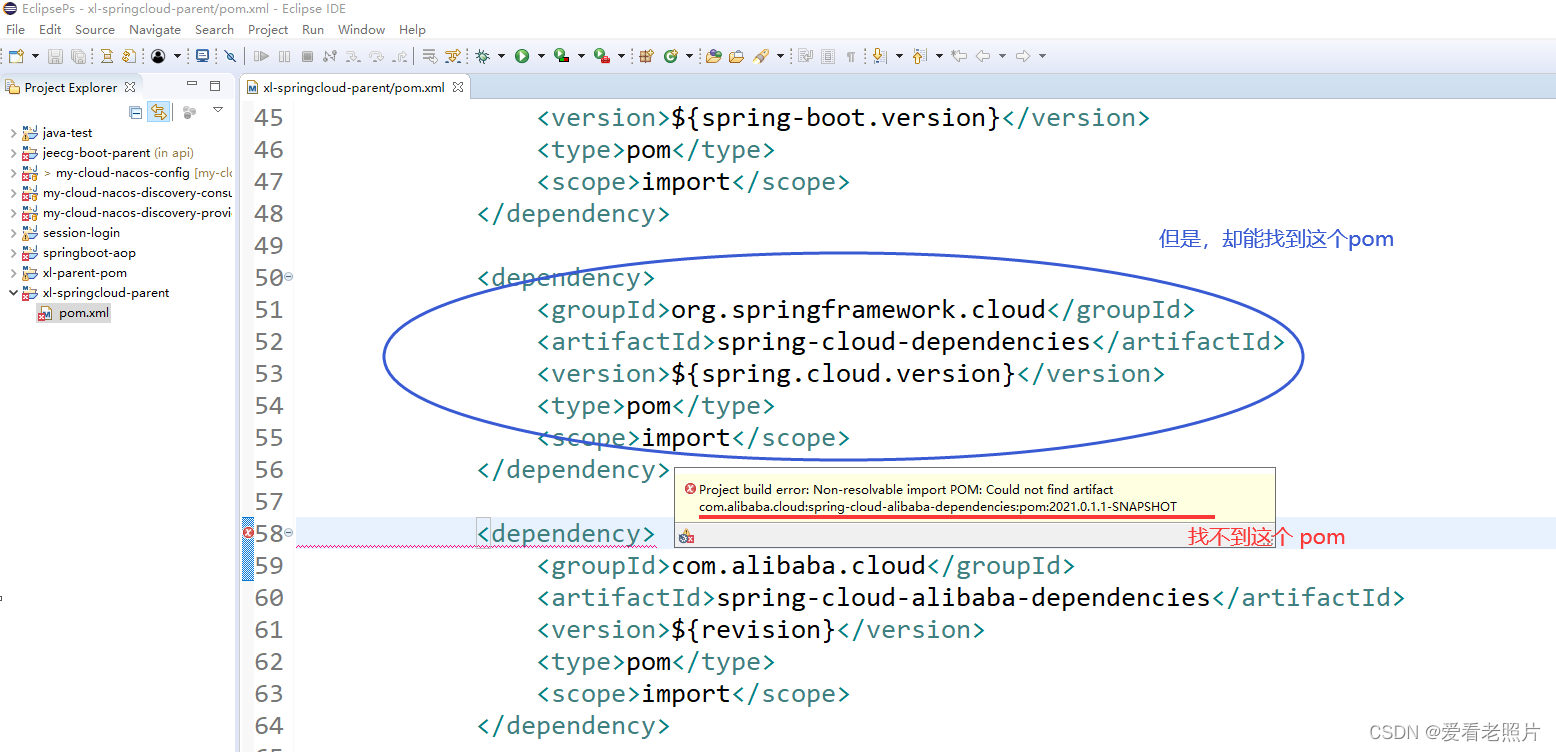The height and width of the screenshot is (752, 1556).
Task: Click the New file toolbar icon
Action: (16, 56)
